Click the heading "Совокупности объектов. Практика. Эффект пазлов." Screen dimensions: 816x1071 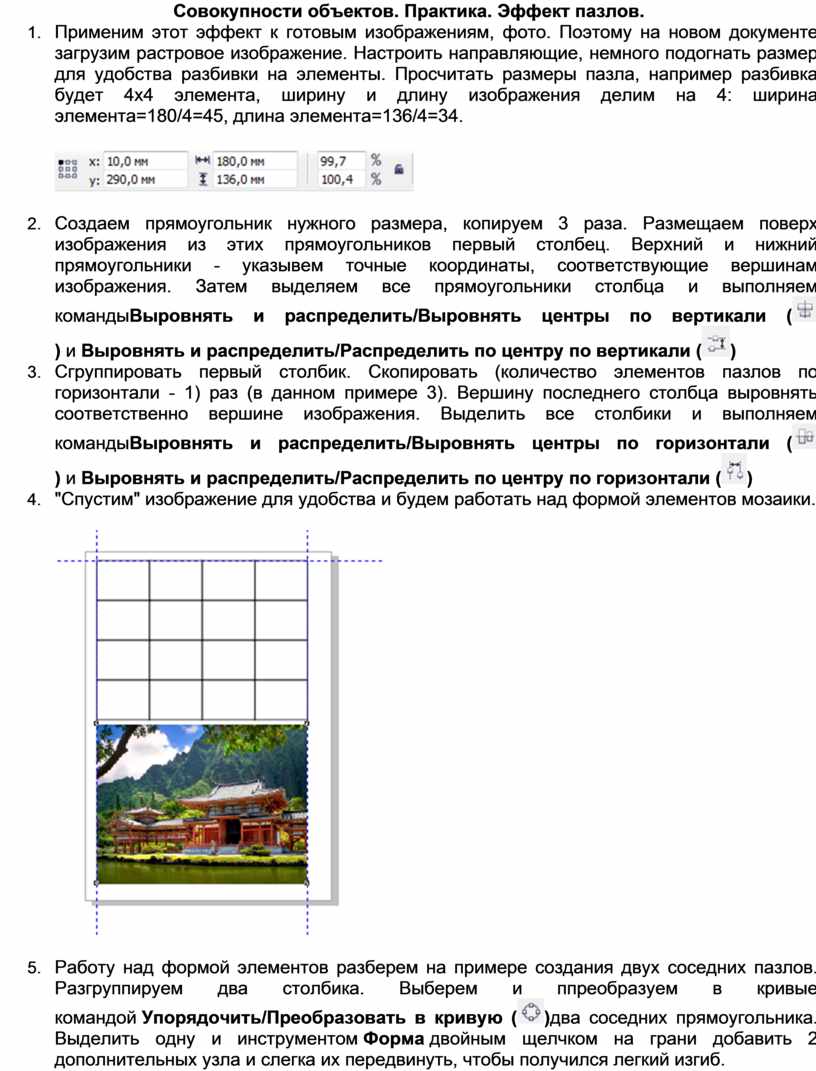coord(408,11)
